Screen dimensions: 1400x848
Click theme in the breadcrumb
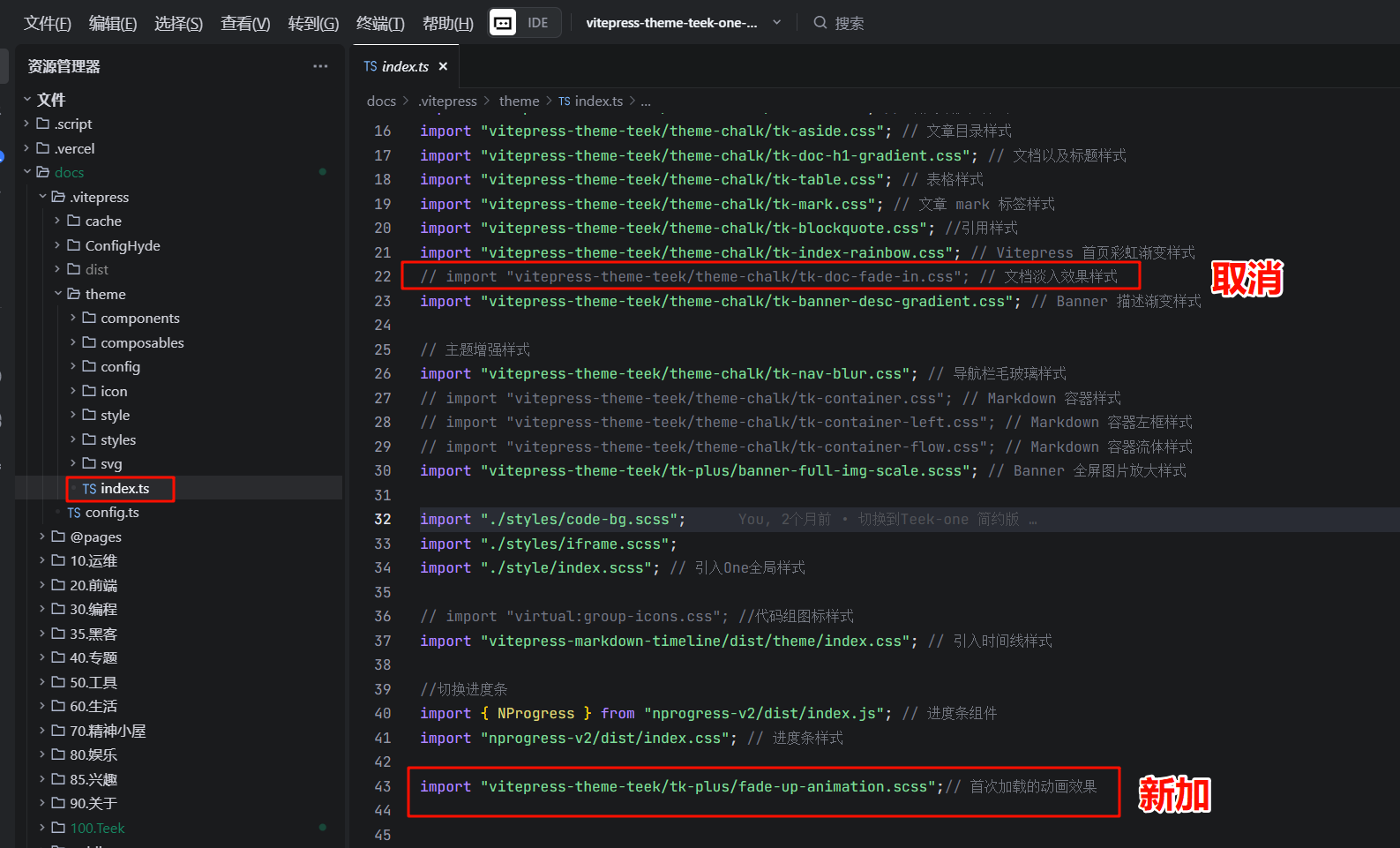(x=519, y=101)
